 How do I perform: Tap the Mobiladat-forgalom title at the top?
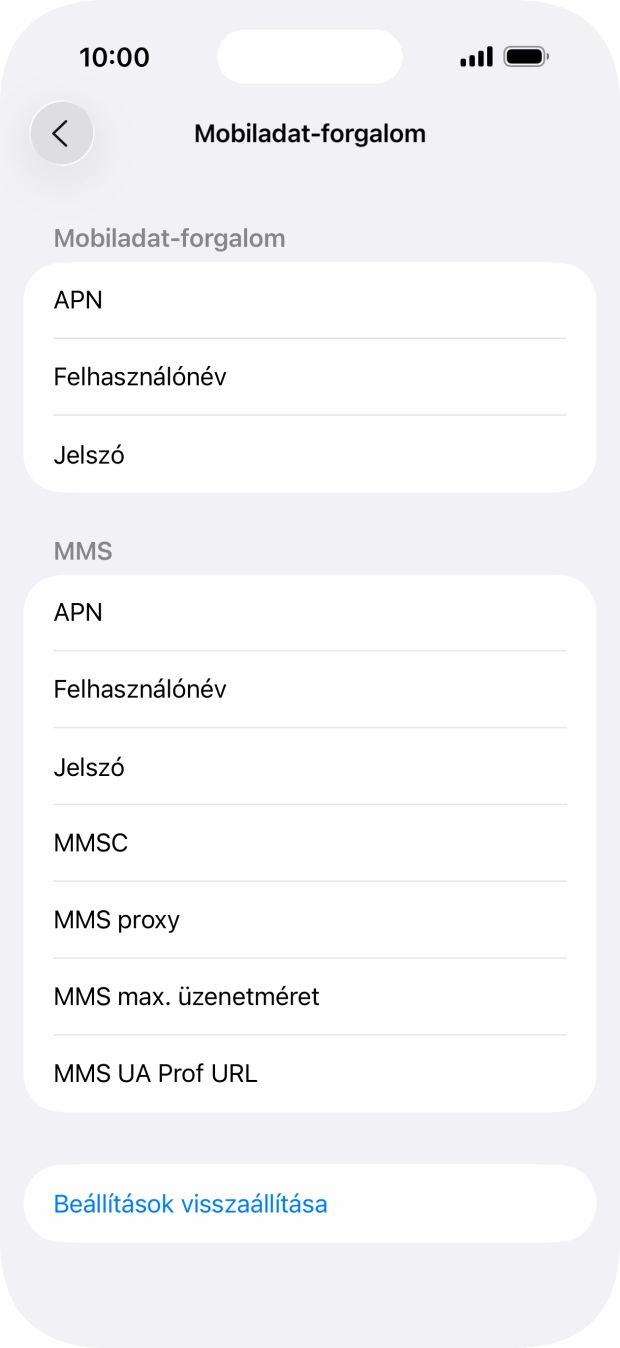coord(310,132)
